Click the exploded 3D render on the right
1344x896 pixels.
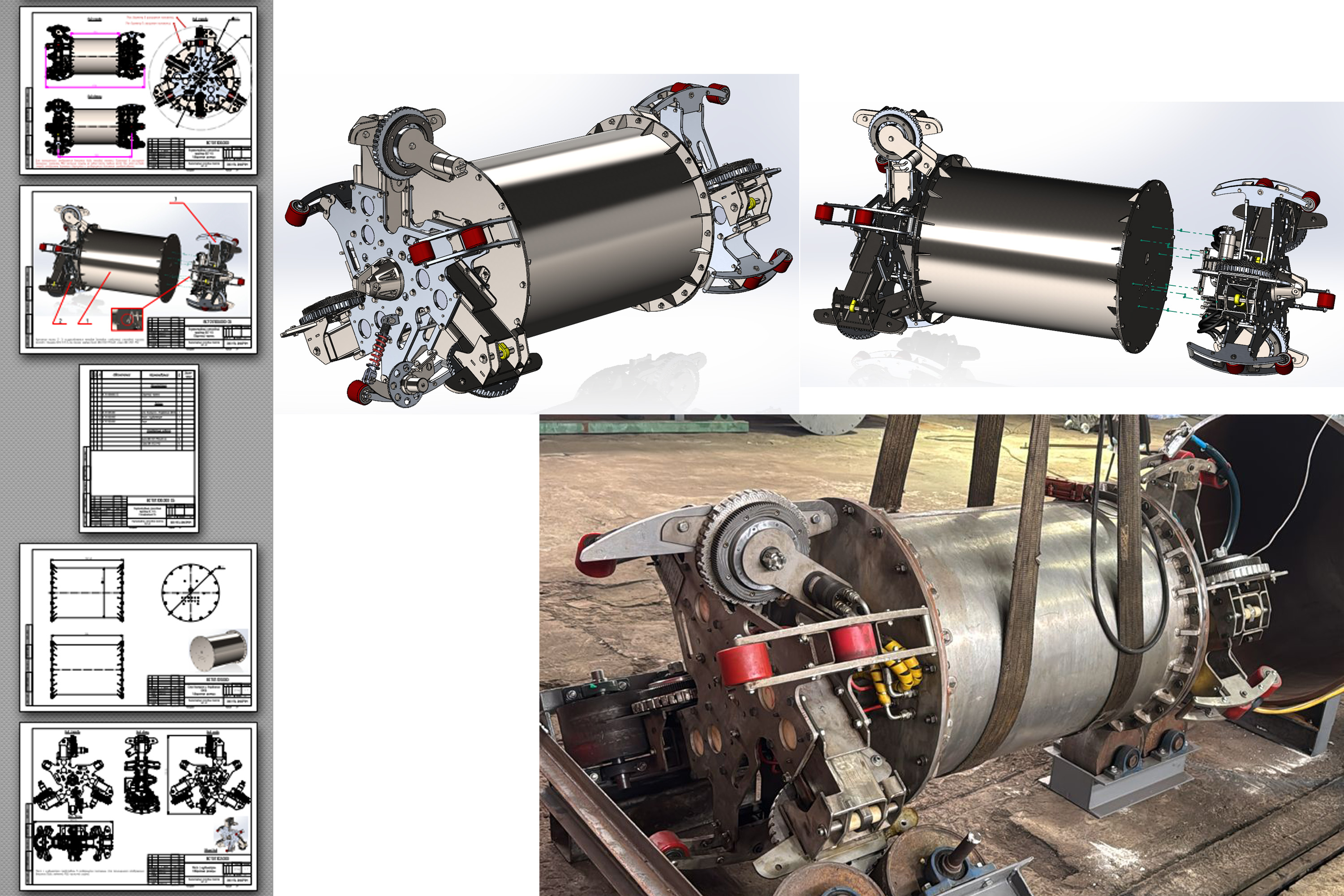click(x=1072, y=244)
